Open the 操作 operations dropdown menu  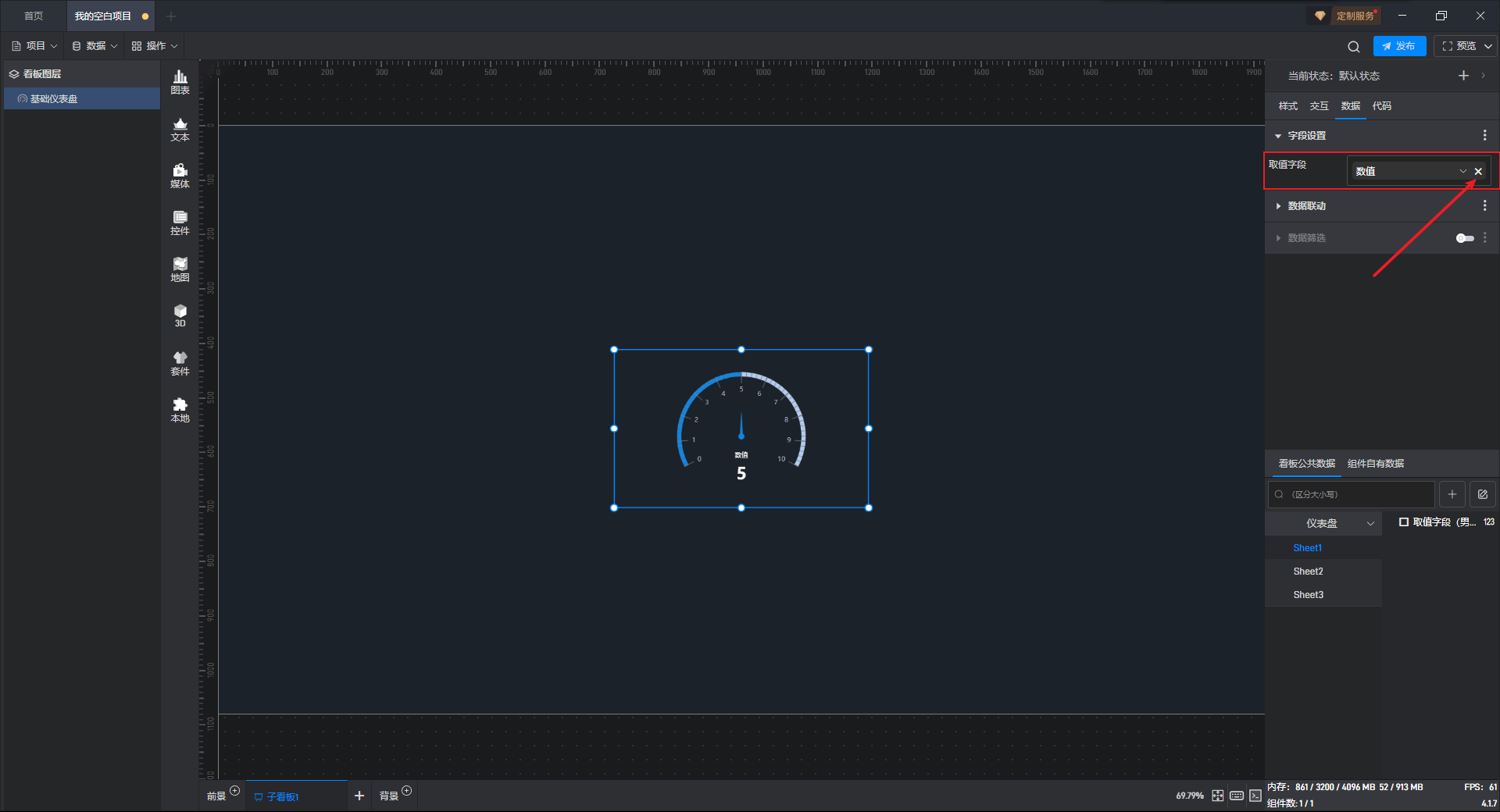155,46
